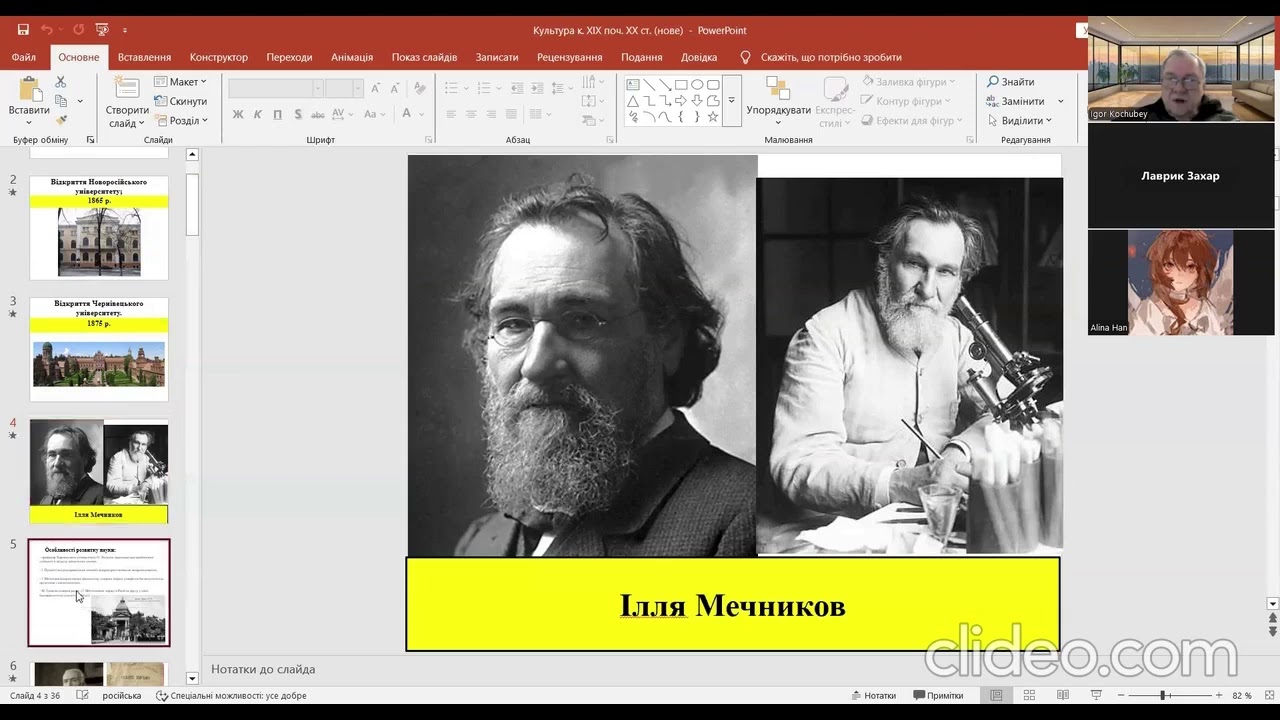The image size is (1280, 720).
Task: Choose the rectangle shape
Action: coord(681,85)
